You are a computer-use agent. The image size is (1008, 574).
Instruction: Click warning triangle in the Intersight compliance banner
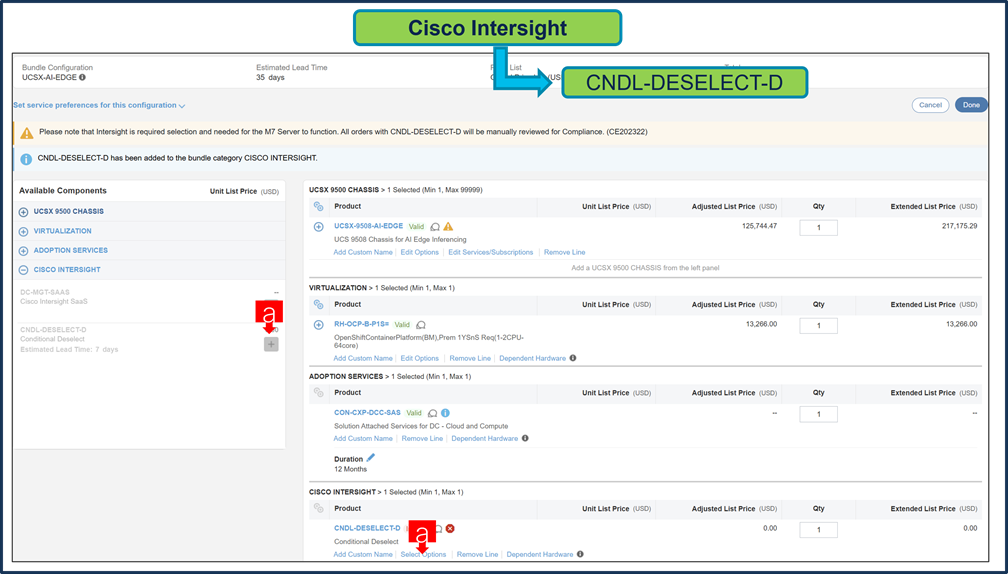(x=26, y=132)
